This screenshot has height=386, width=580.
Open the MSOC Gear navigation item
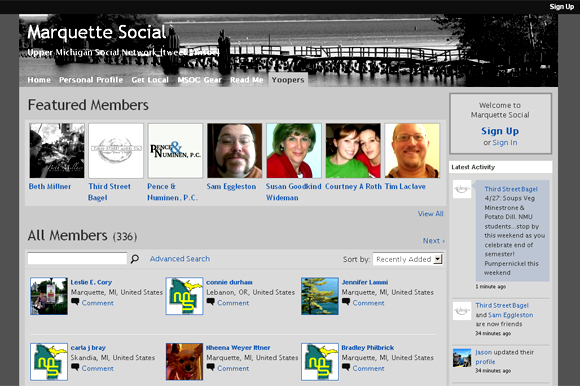tap(199, 80)
